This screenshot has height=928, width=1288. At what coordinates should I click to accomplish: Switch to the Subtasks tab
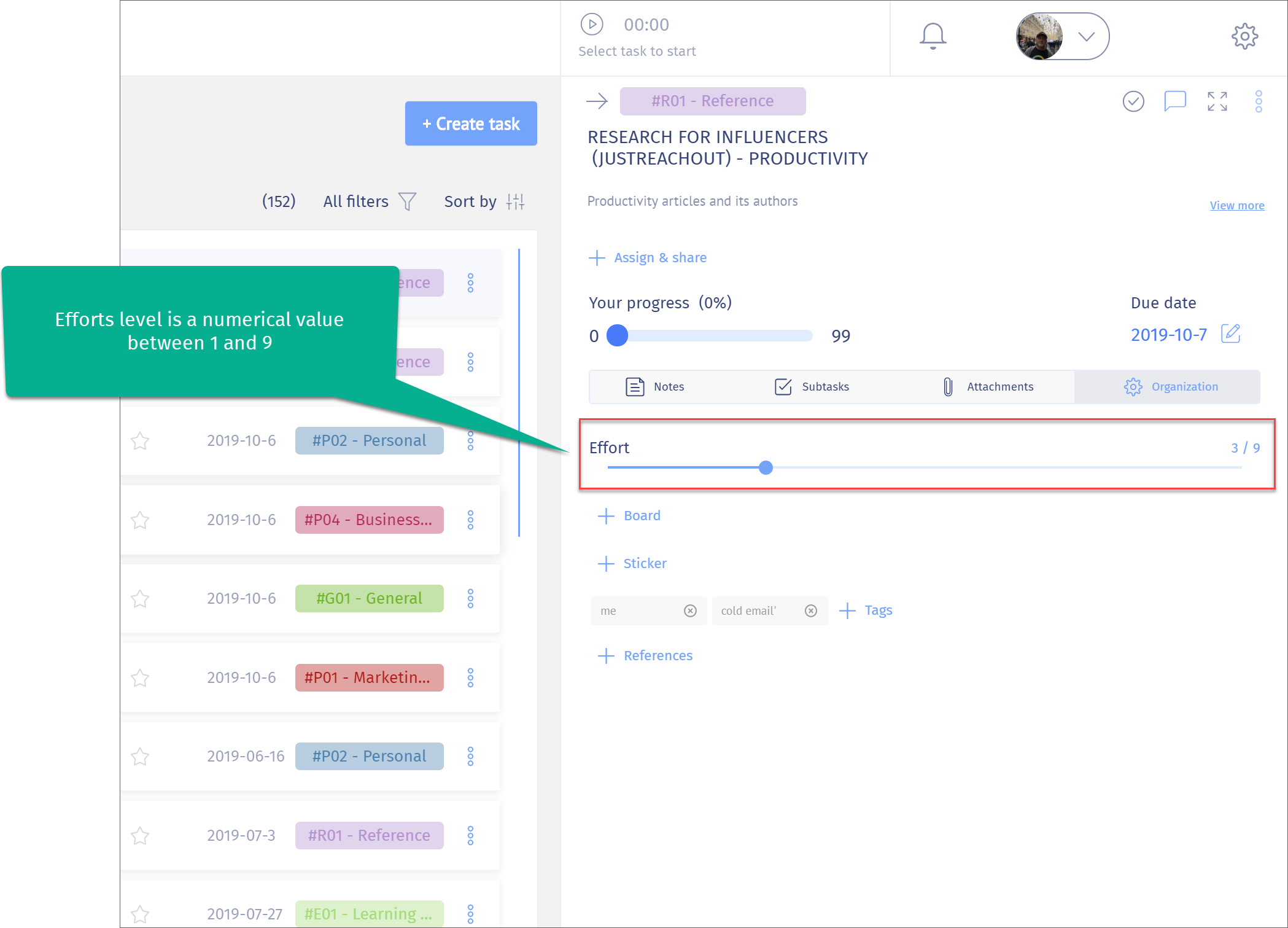(x=812, y=386)
